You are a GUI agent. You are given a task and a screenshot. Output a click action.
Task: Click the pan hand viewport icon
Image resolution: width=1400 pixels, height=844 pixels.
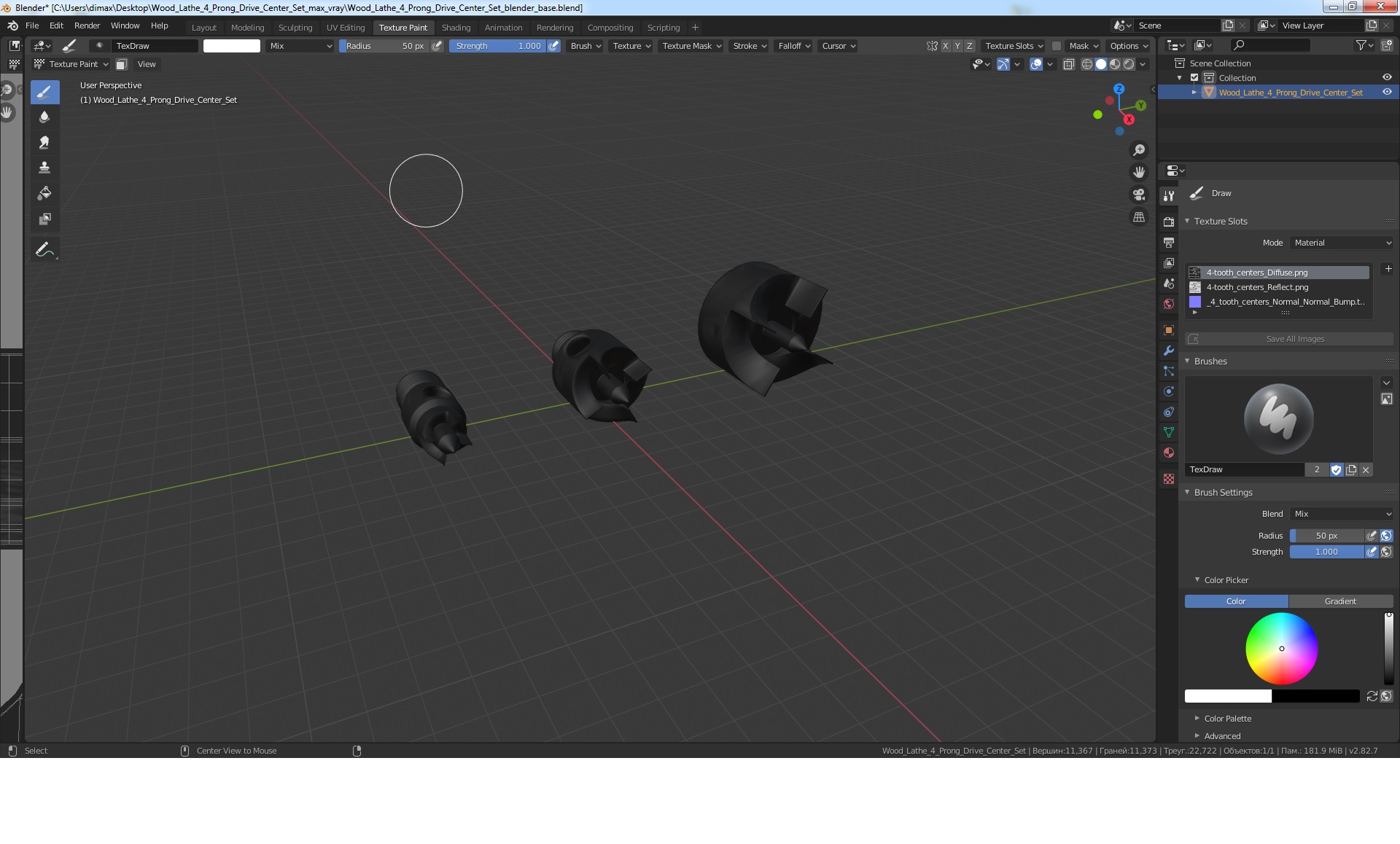coord(1139,173)
